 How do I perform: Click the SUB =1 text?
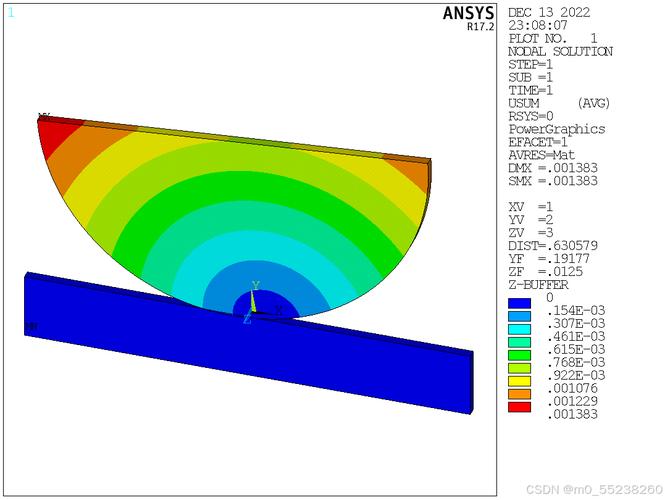pyautogui.click(x=531, y=78)
